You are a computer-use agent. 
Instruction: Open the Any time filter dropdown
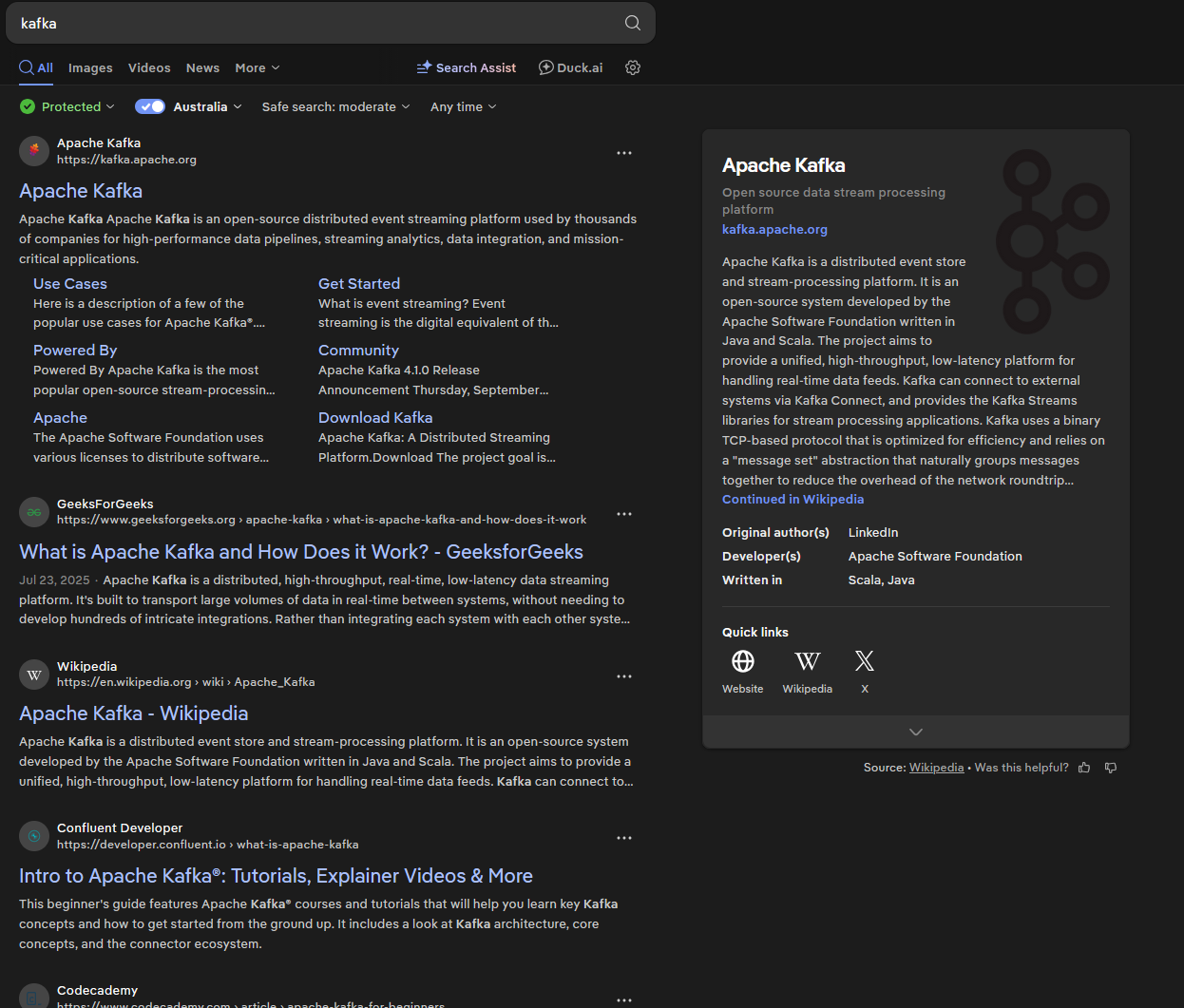pos(464,106)
